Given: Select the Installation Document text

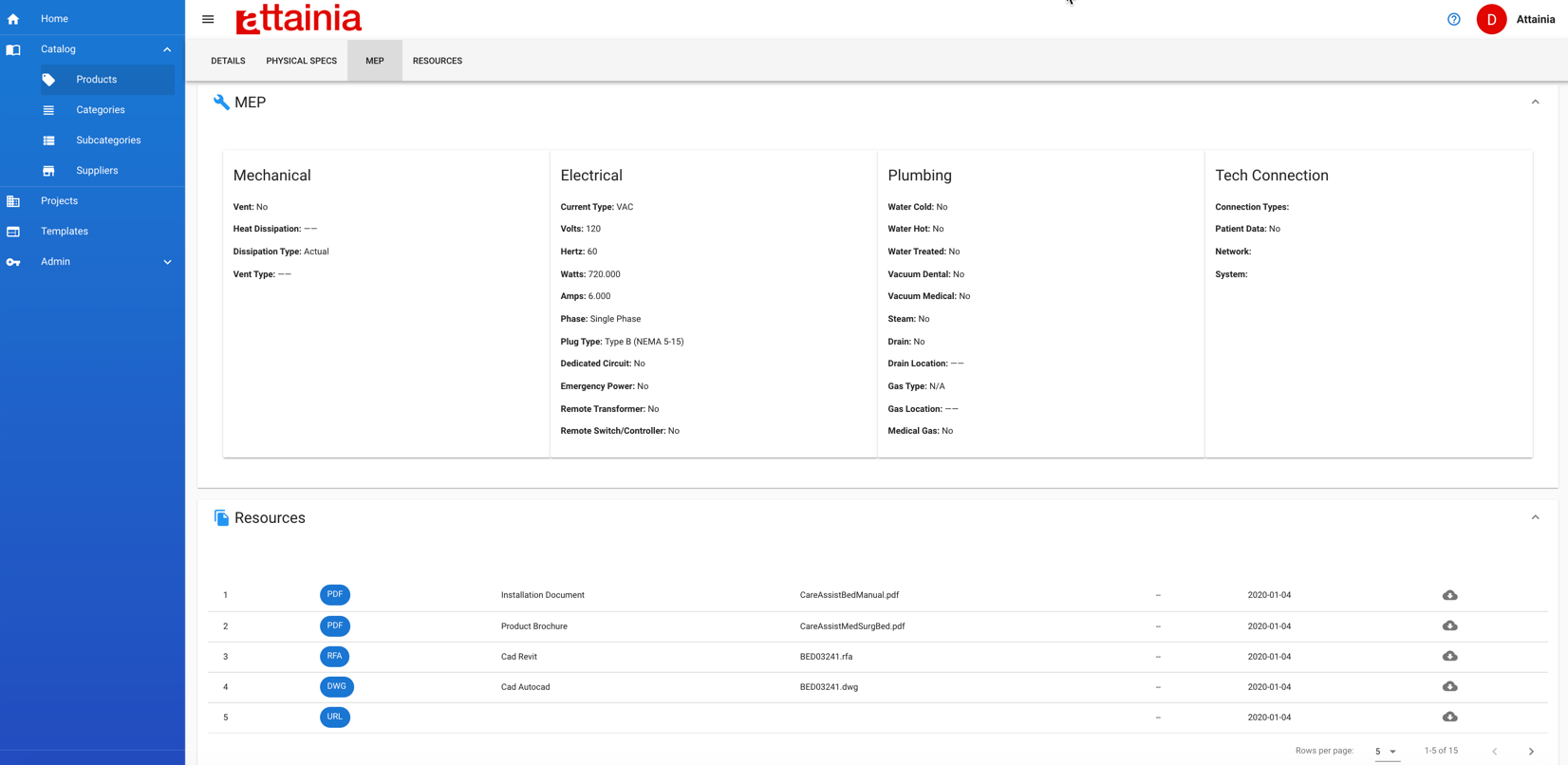Looking at the screenshot, I should coord(543,595).
